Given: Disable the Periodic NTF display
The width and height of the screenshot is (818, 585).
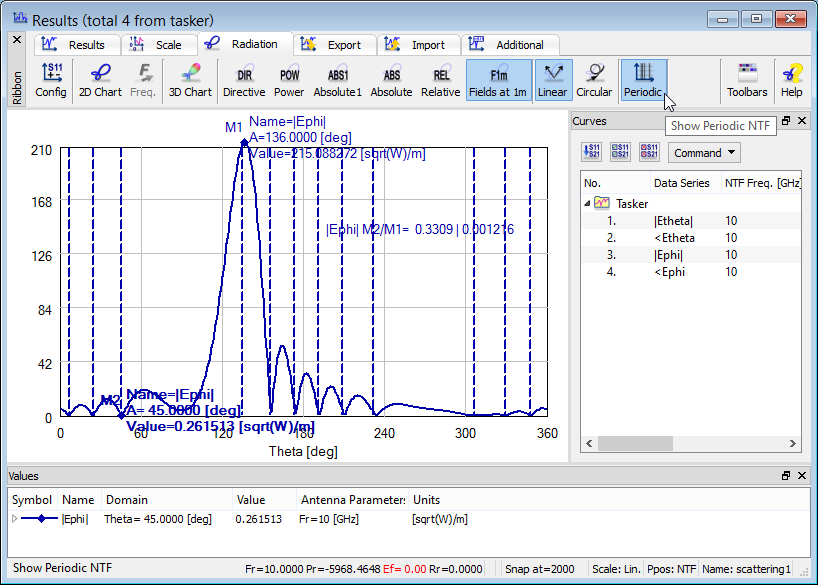Looking at the screenshot, I should pos(643,80).
